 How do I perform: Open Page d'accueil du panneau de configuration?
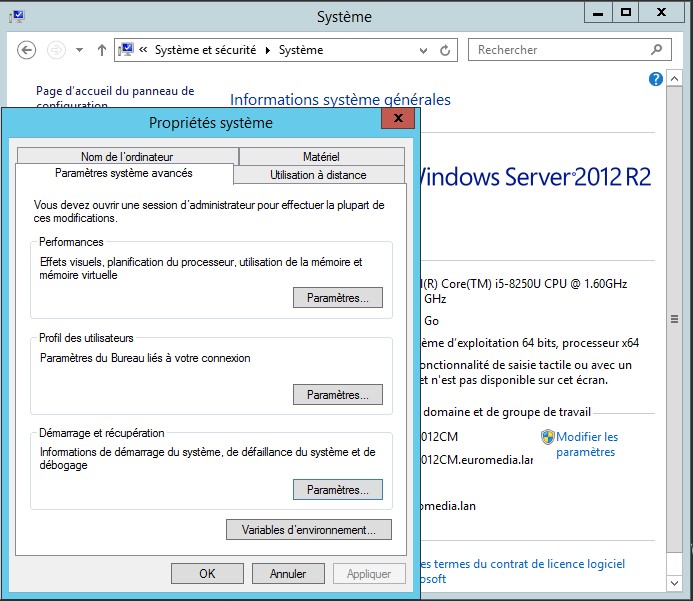115,98
